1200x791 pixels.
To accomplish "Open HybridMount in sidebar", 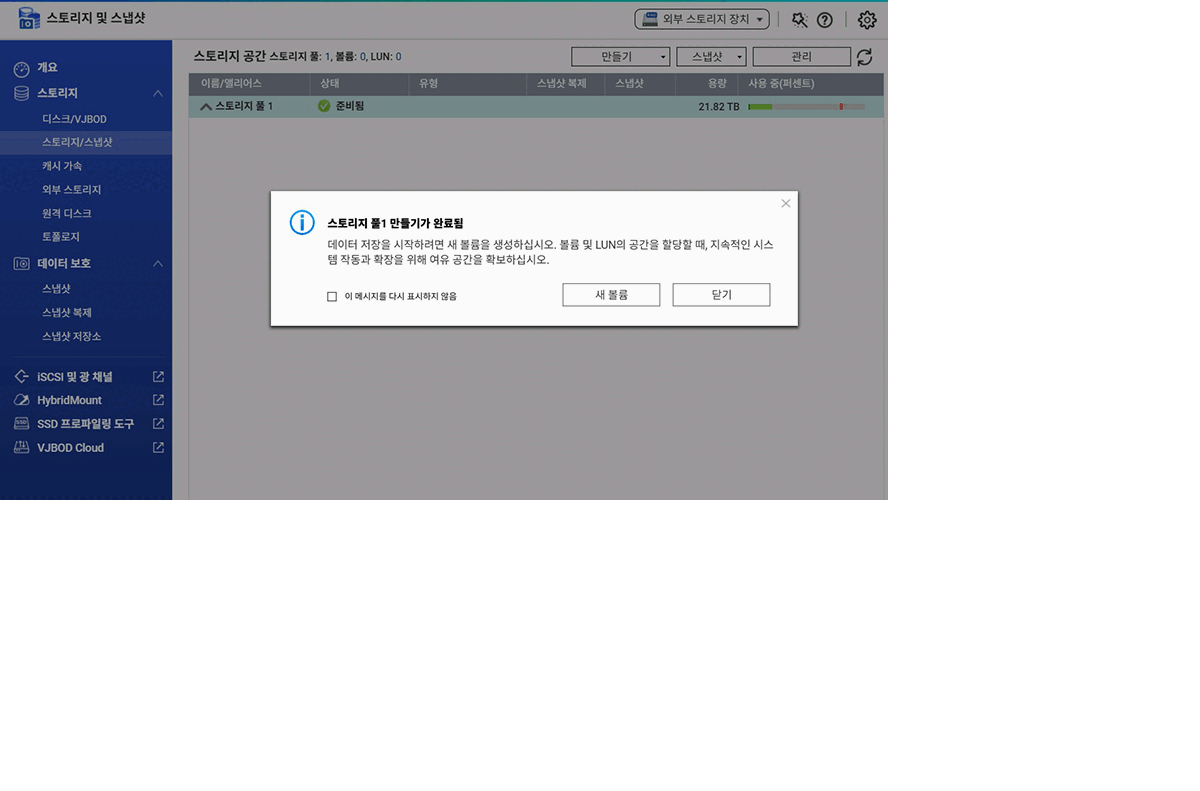I will [x=69, y=400].
